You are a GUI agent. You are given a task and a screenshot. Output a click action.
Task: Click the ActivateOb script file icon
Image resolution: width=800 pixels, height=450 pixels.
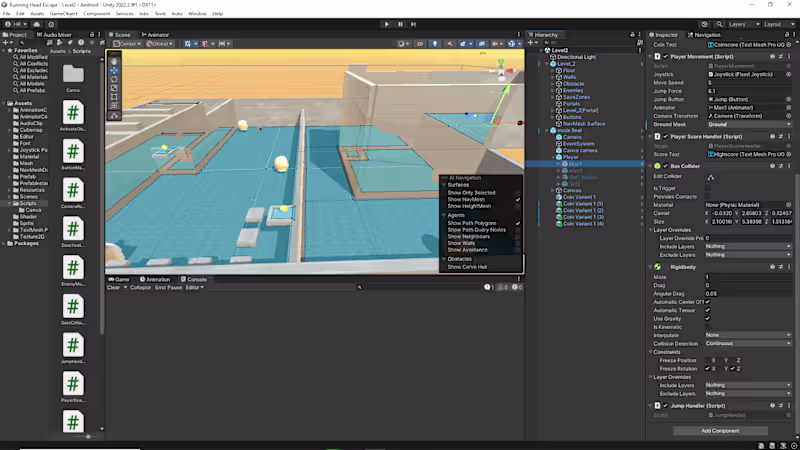(x=73, y=110)
